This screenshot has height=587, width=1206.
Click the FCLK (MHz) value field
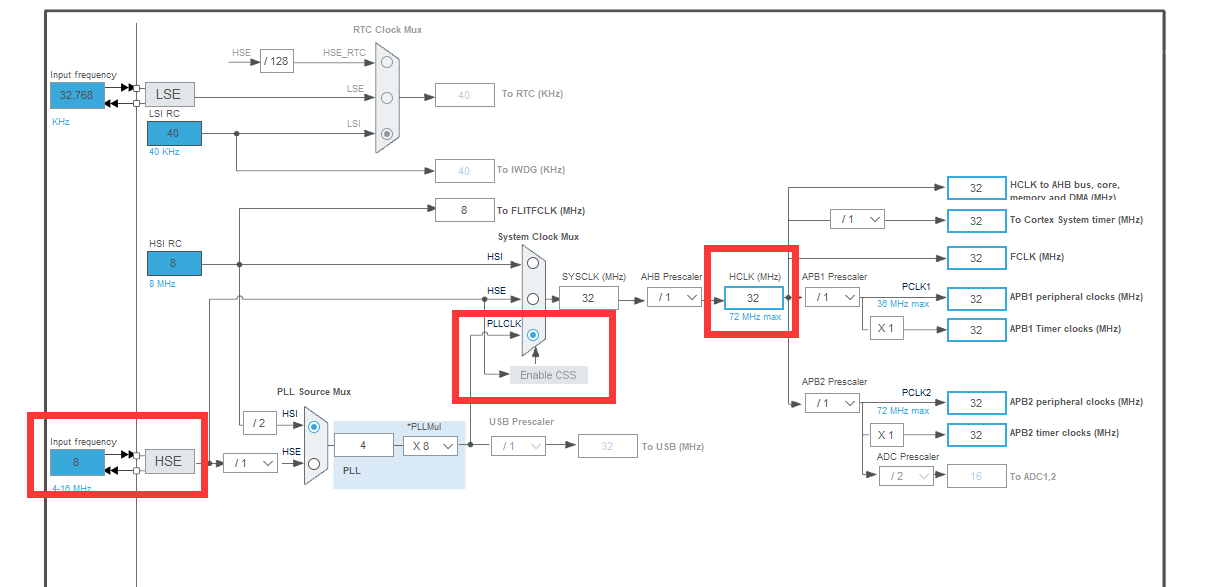[x=977, y=259]
